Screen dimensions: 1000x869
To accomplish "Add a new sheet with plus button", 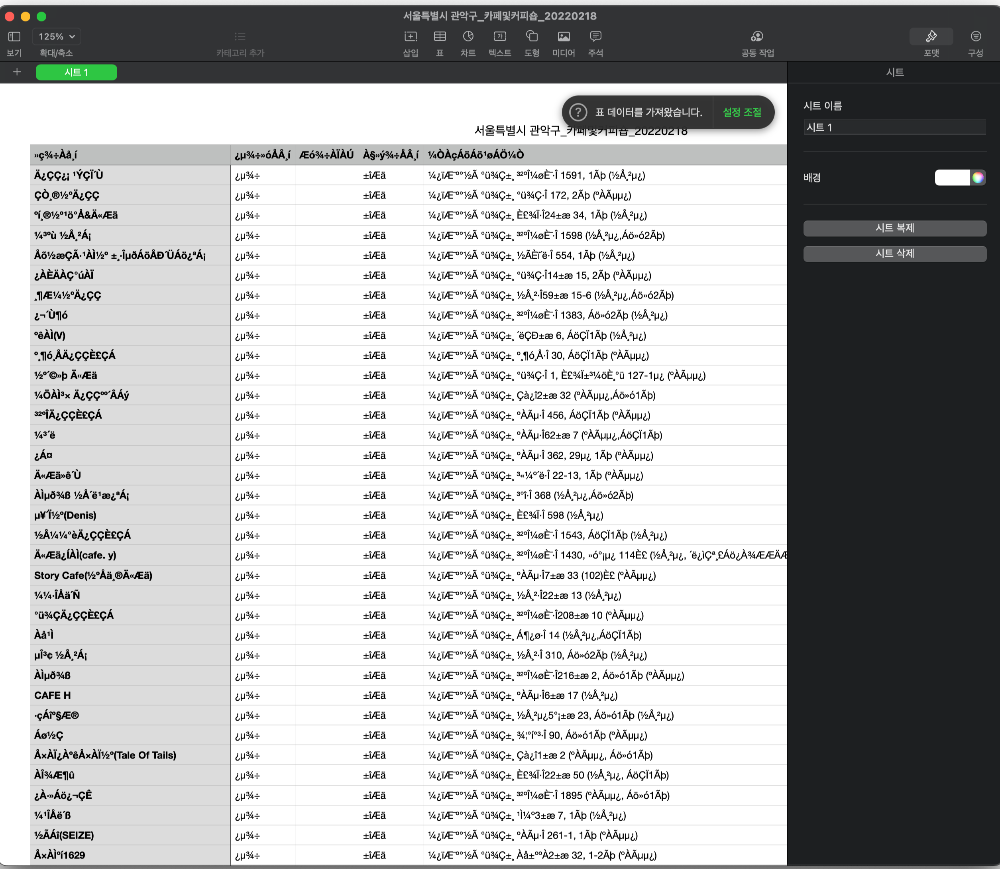I will point(17,72).
